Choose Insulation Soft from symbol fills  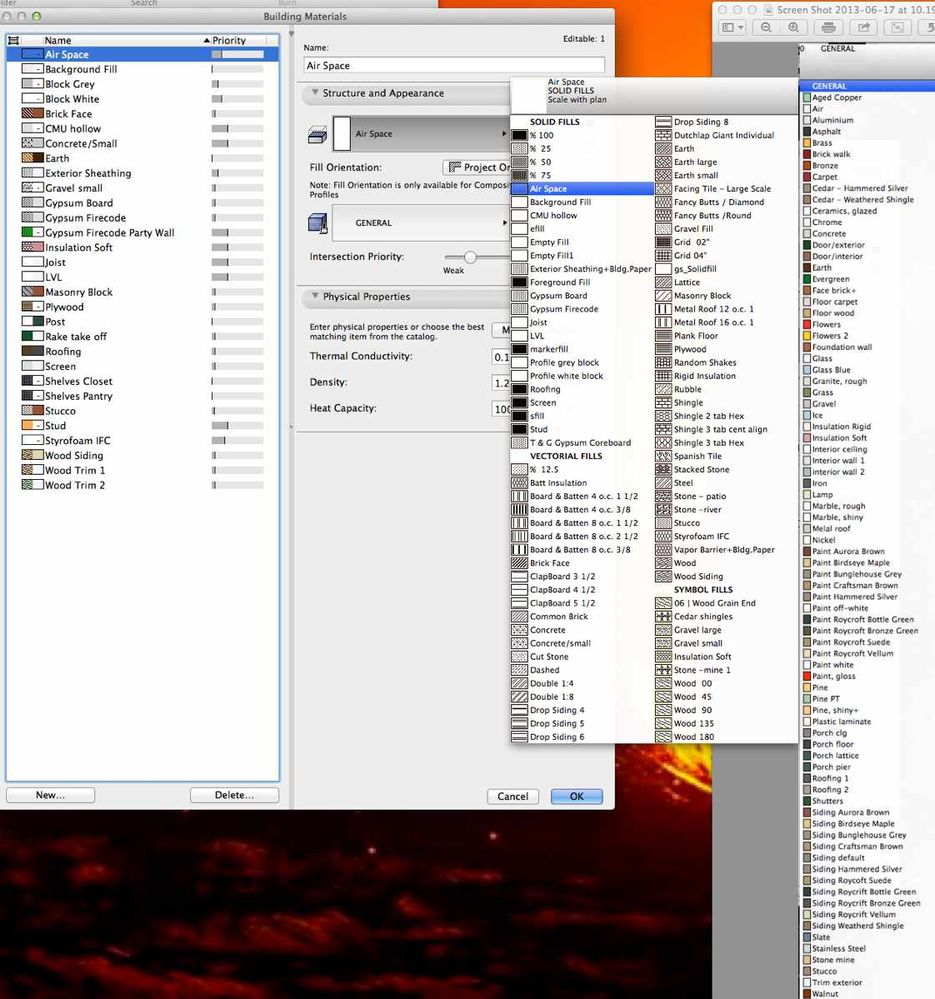pyautogui.click(x=725, y=657)
